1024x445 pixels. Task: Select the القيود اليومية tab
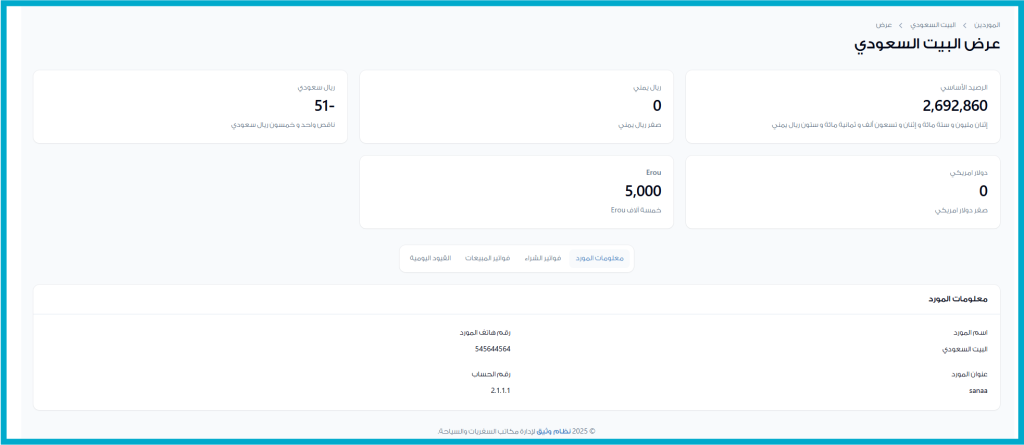[430, 259]
